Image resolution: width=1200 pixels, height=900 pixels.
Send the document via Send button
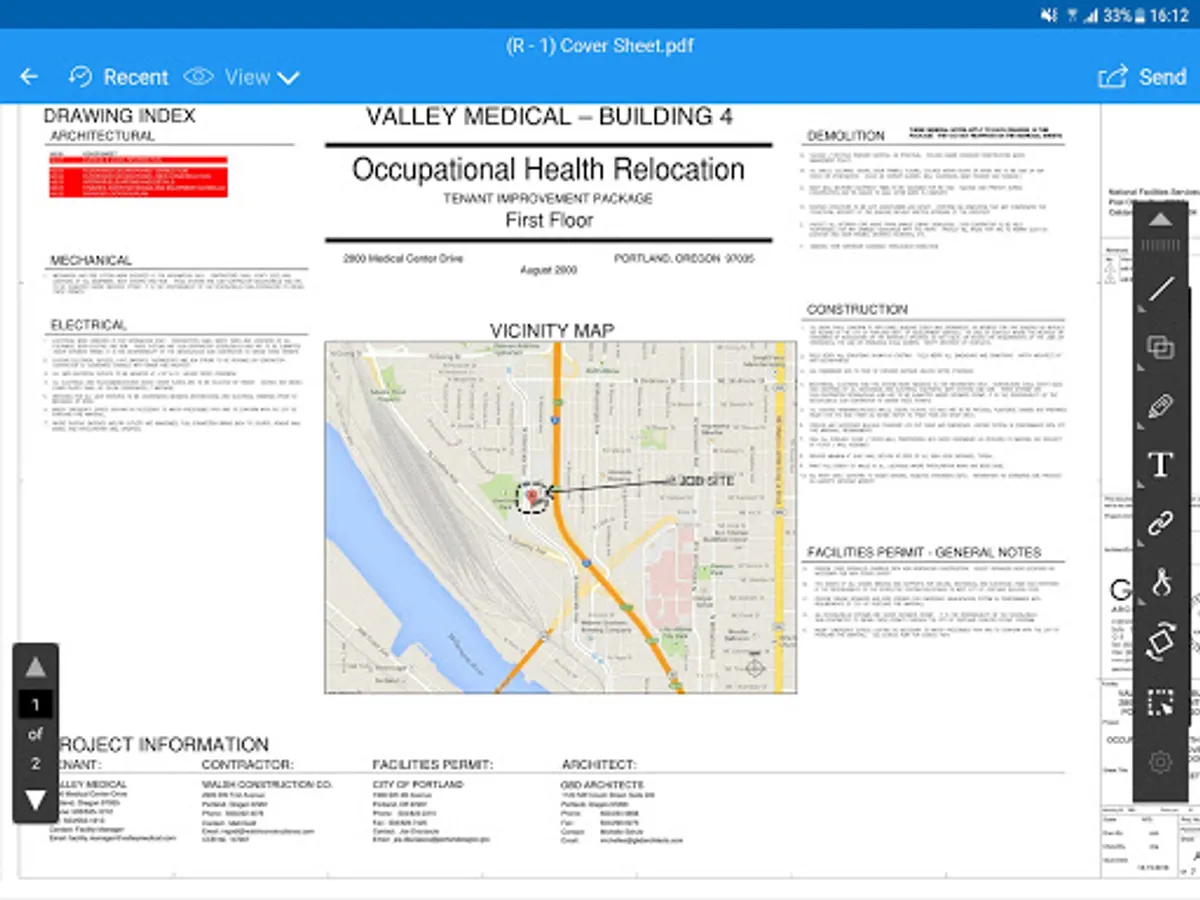coord(1141,77)
